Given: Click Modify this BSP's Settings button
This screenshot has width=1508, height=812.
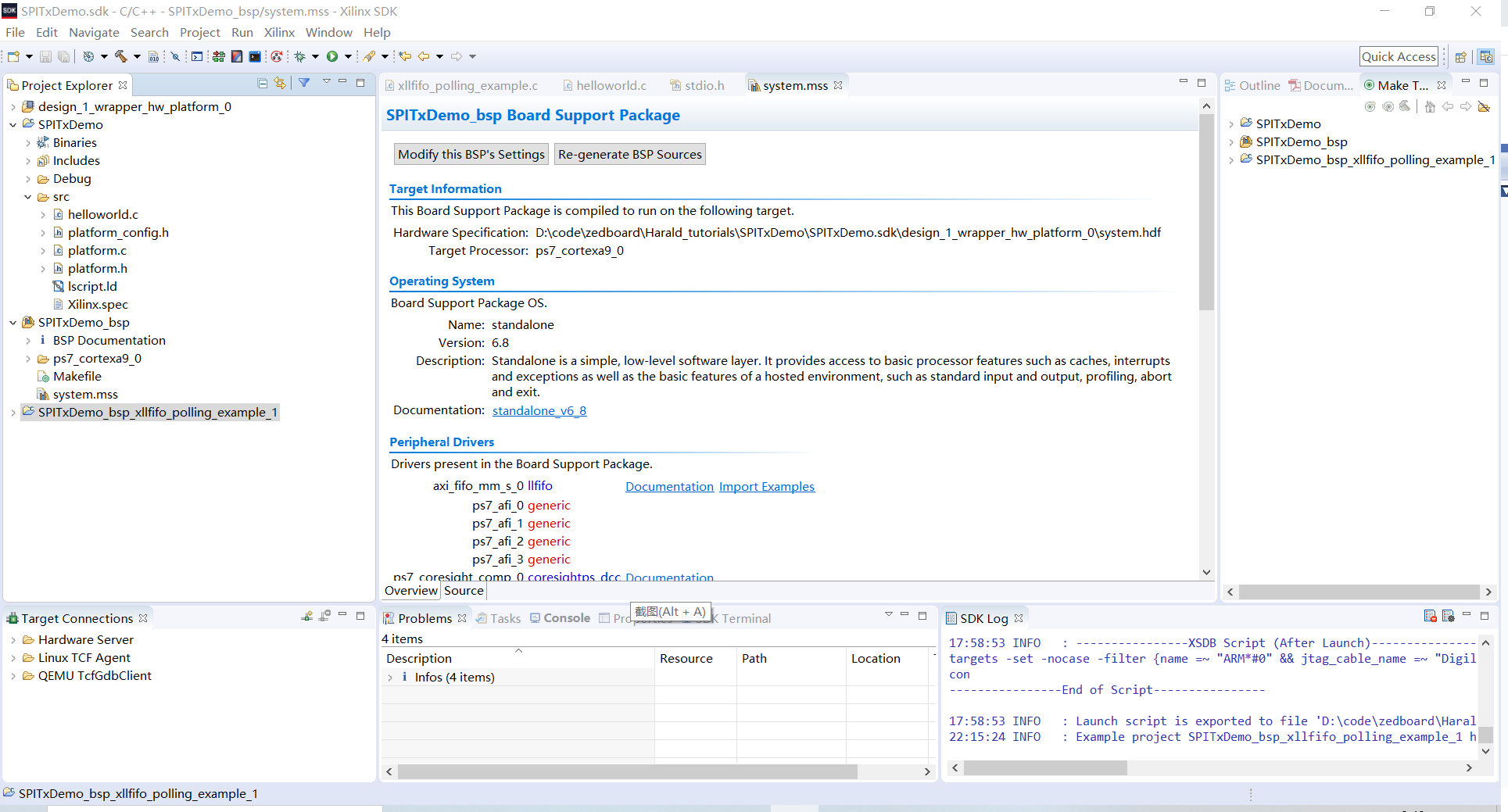Looking at the screenshot, I should click(x=471, y=154).
